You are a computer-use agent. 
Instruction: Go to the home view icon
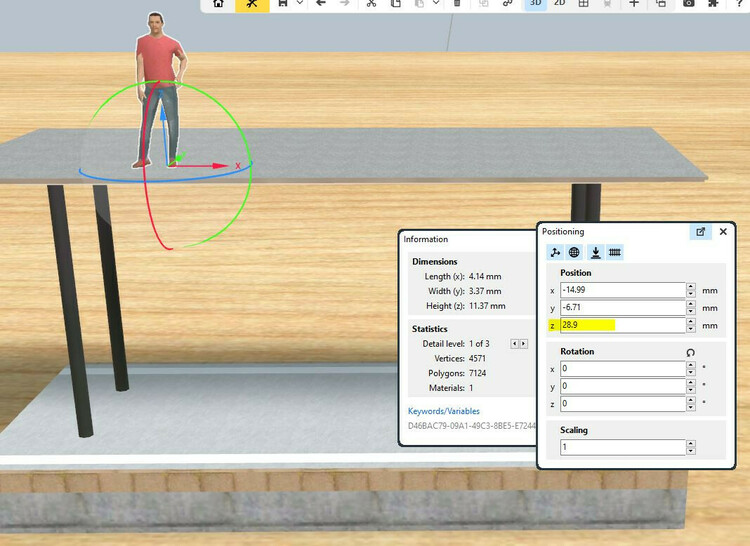coord(219,3)
